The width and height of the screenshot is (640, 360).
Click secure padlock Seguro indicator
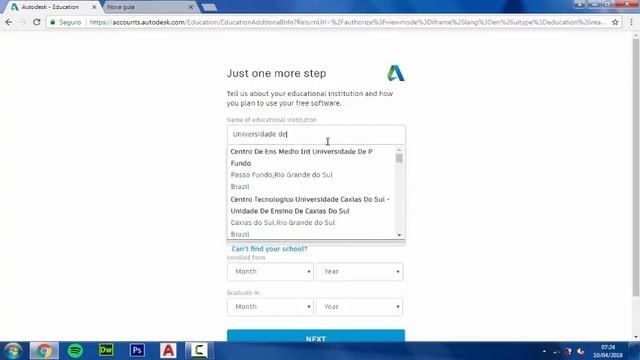point(65,22)
